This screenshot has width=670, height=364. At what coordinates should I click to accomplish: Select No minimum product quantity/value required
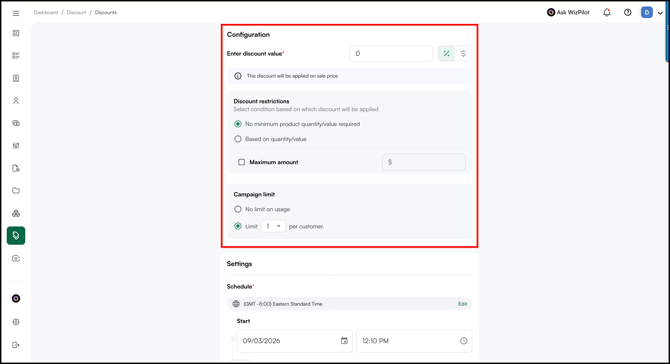238,124
